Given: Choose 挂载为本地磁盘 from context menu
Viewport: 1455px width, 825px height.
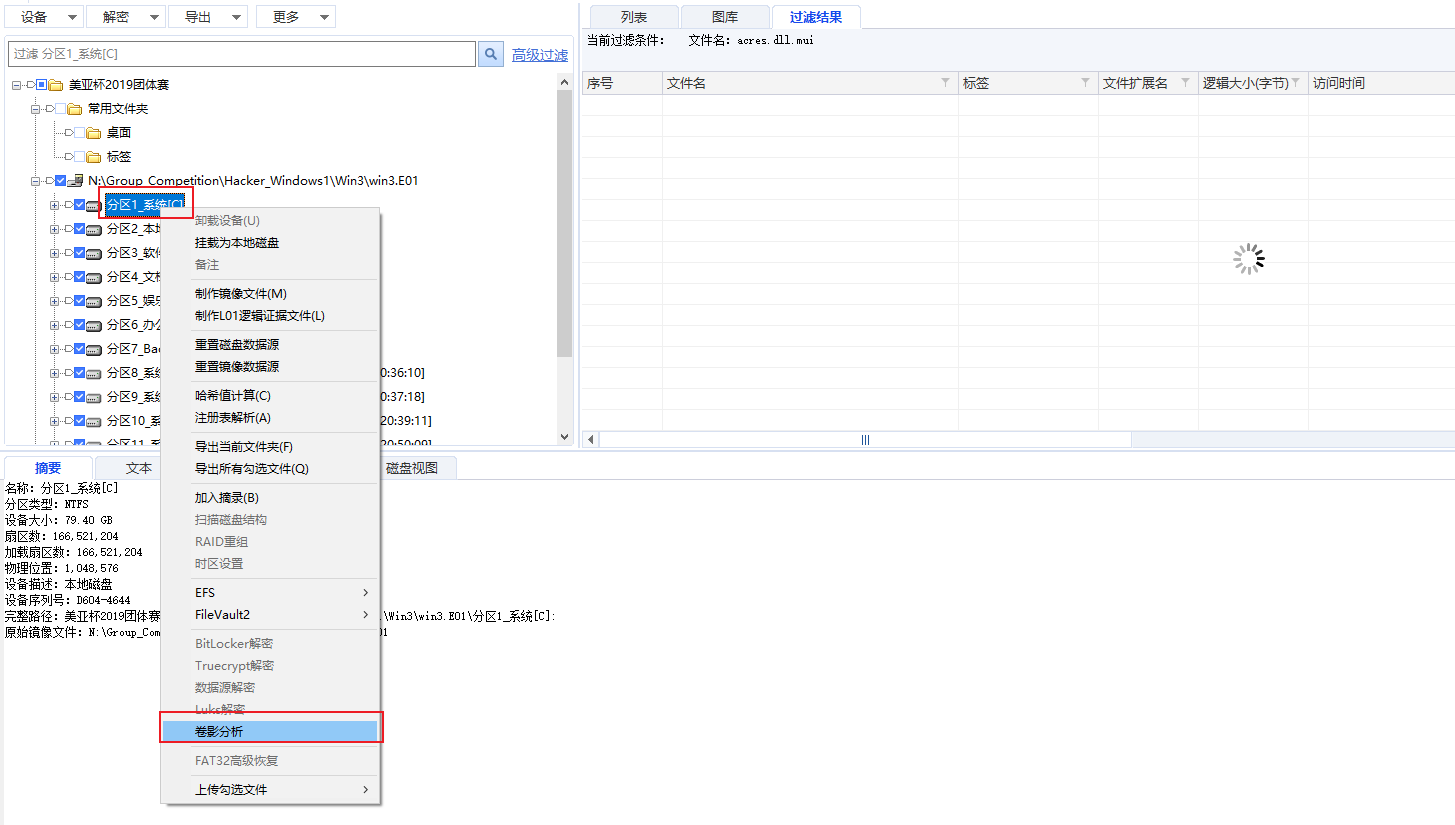Looking at the screenshot, I should coord(270,243).
